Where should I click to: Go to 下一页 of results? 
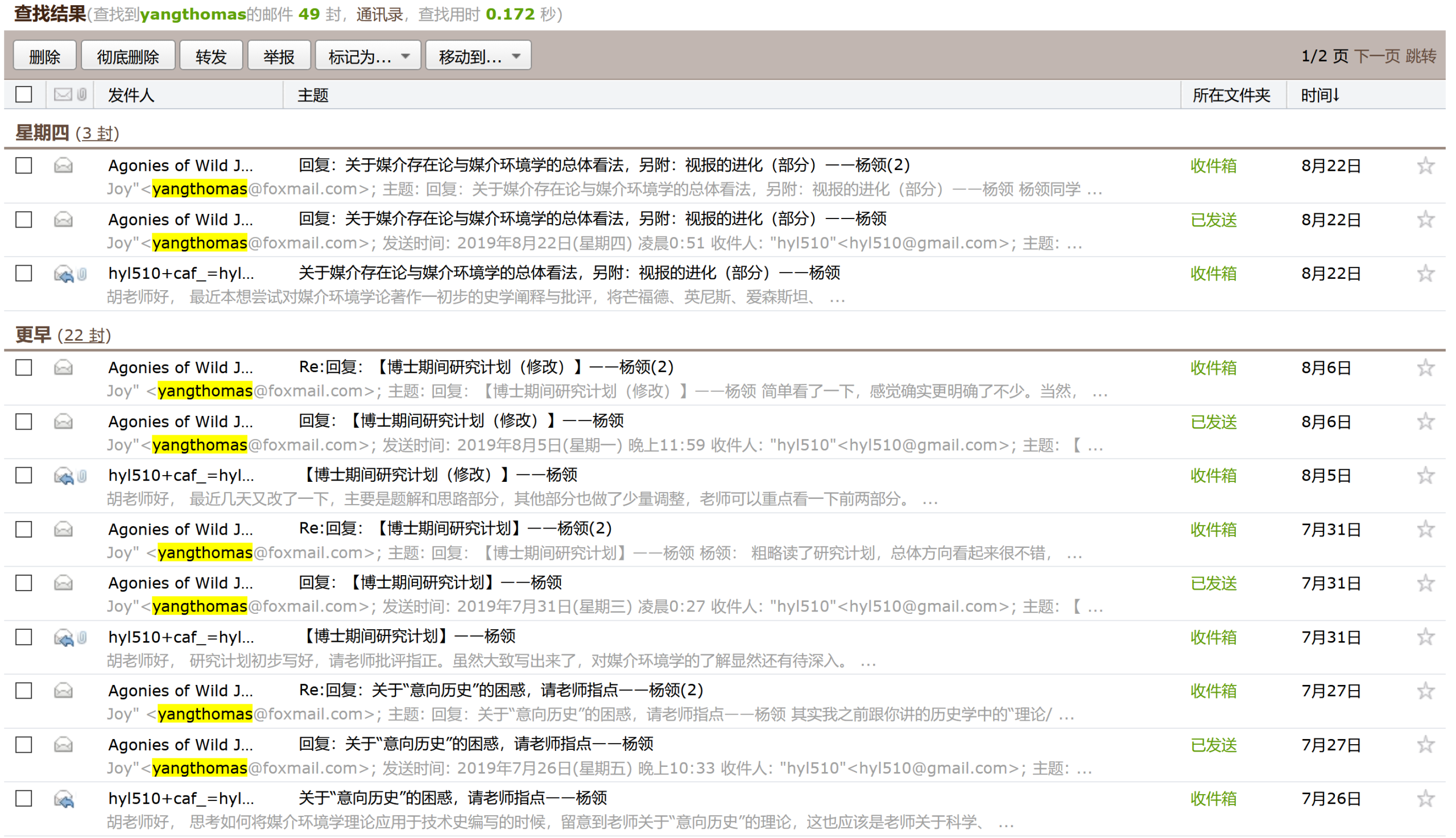click(1376, 56)
